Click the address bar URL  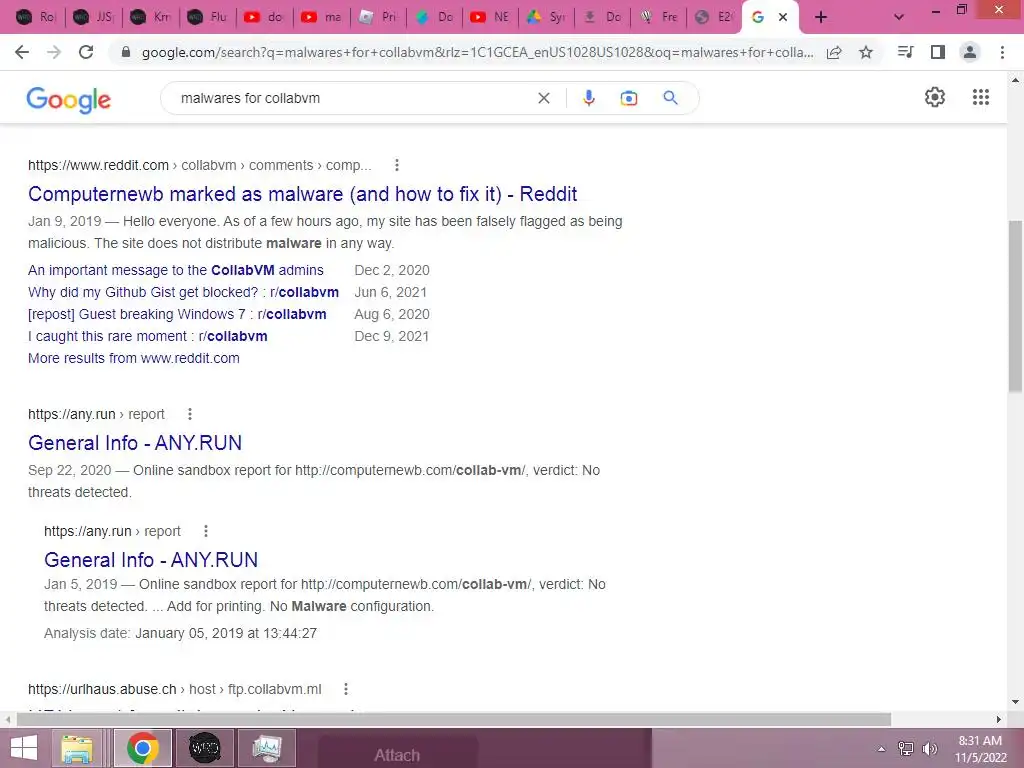pos(477,52)
